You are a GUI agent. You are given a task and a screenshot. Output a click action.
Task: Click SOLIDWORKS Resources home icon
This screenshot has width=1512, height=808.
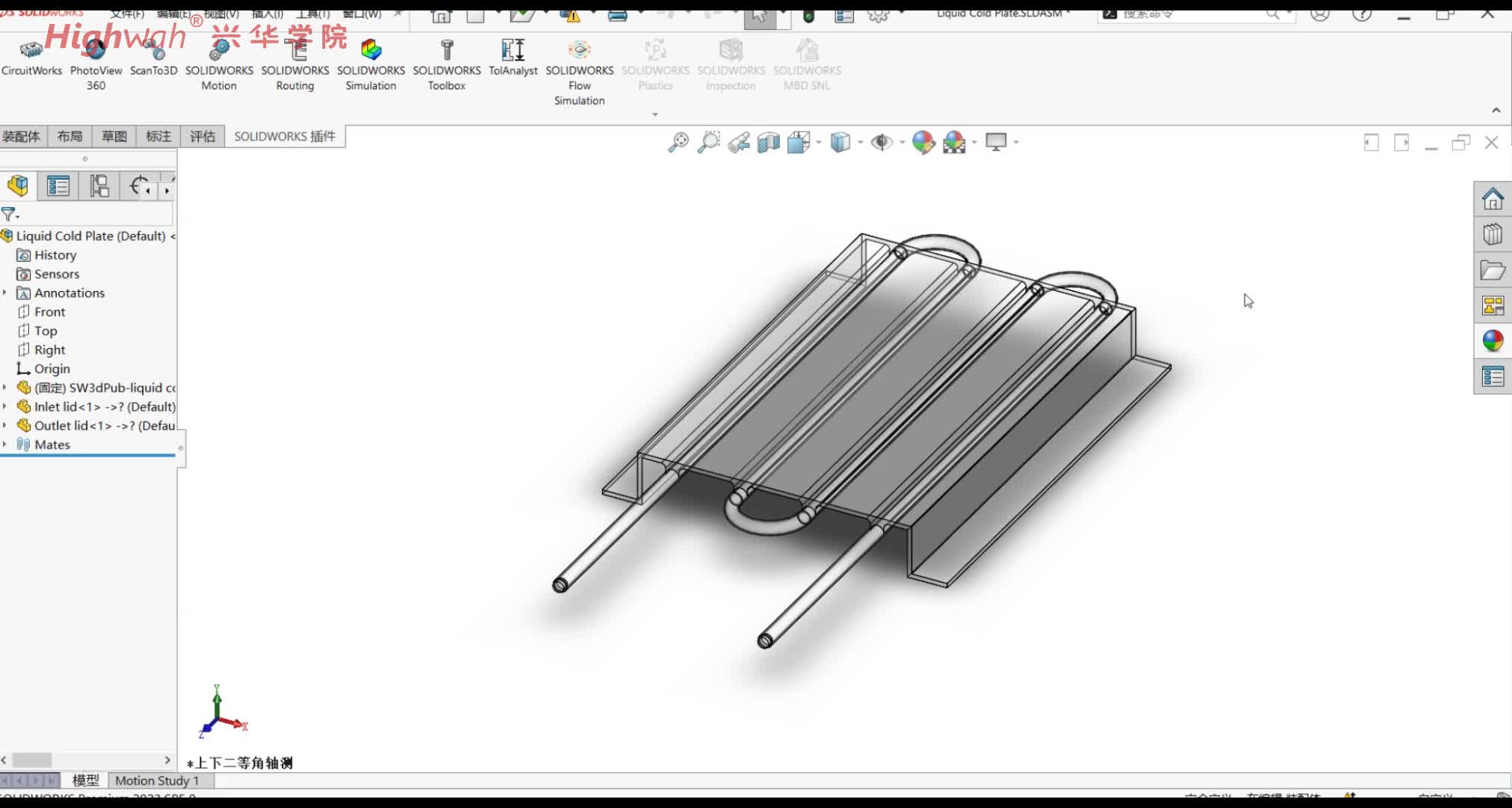(1493, 199)
